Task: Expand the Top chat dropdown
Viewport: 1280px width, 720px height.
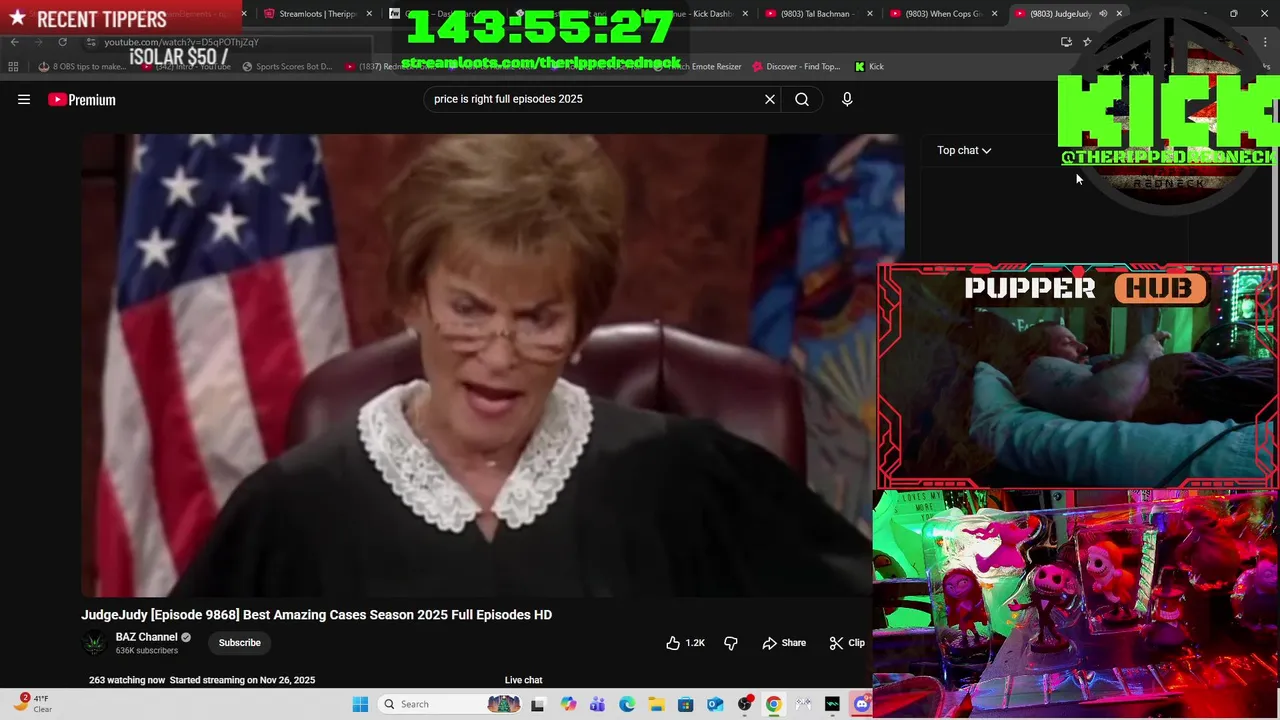Action: [x=964, y=150]
